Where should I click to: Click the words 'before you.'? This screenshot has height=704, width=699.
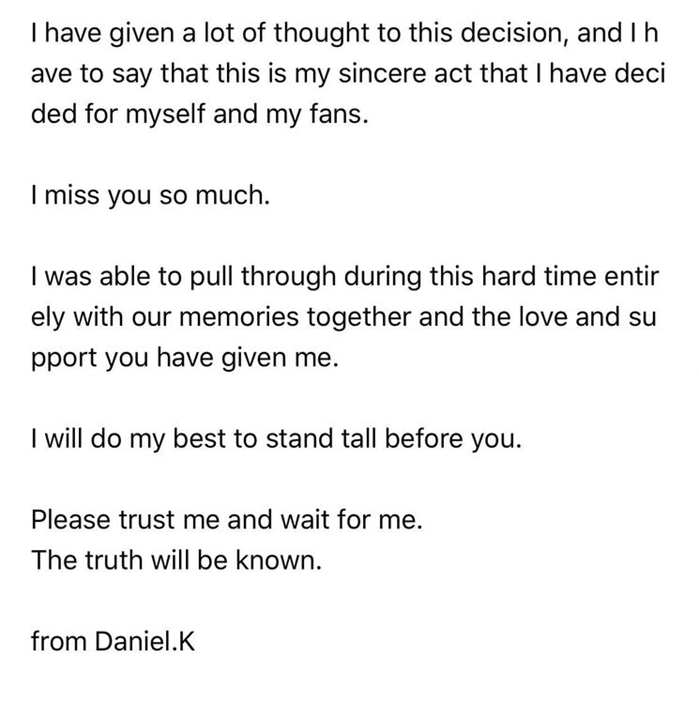tap(453, 439)
